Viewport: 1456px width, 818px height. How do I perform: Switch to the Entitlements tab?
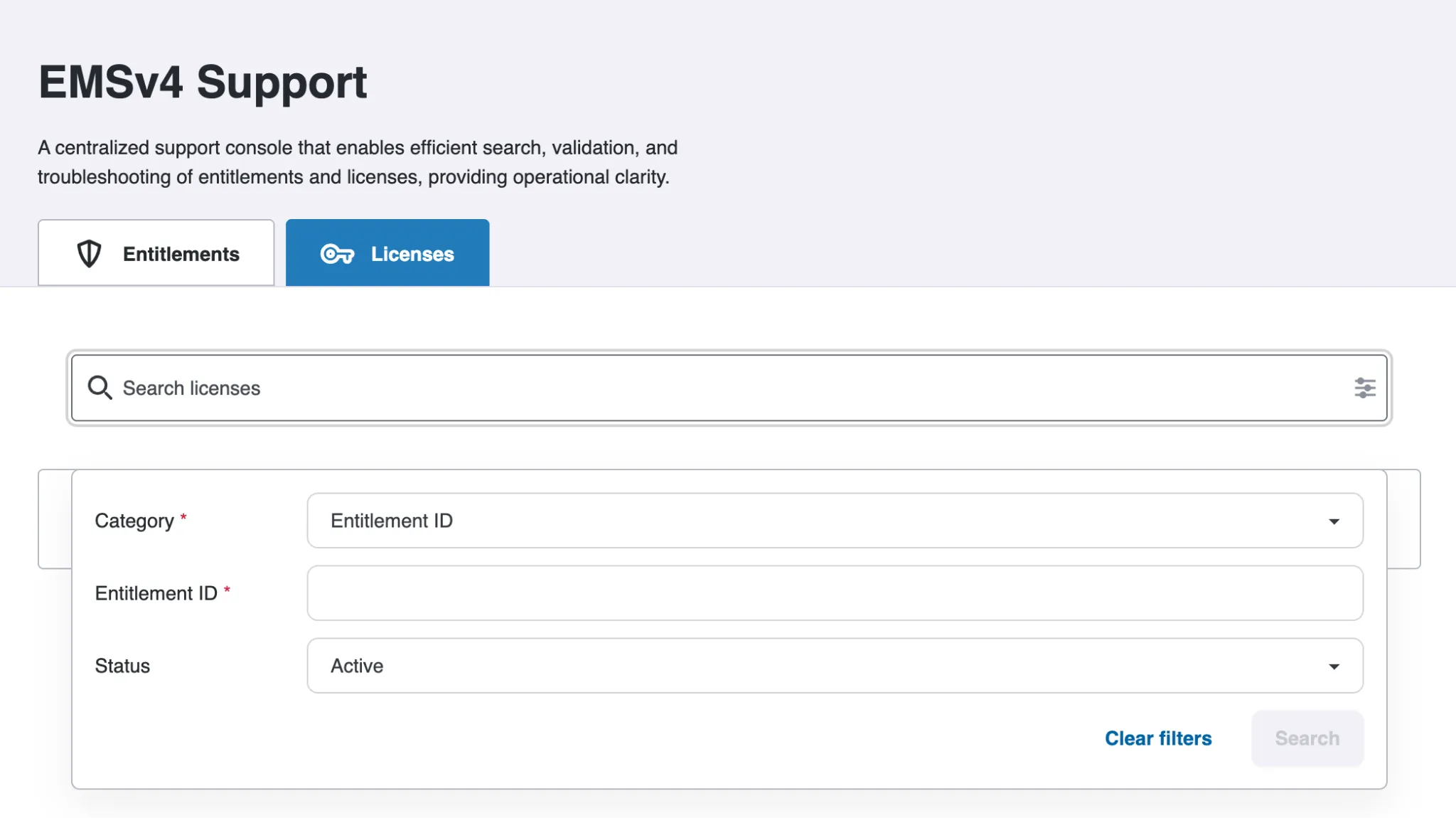156,253
